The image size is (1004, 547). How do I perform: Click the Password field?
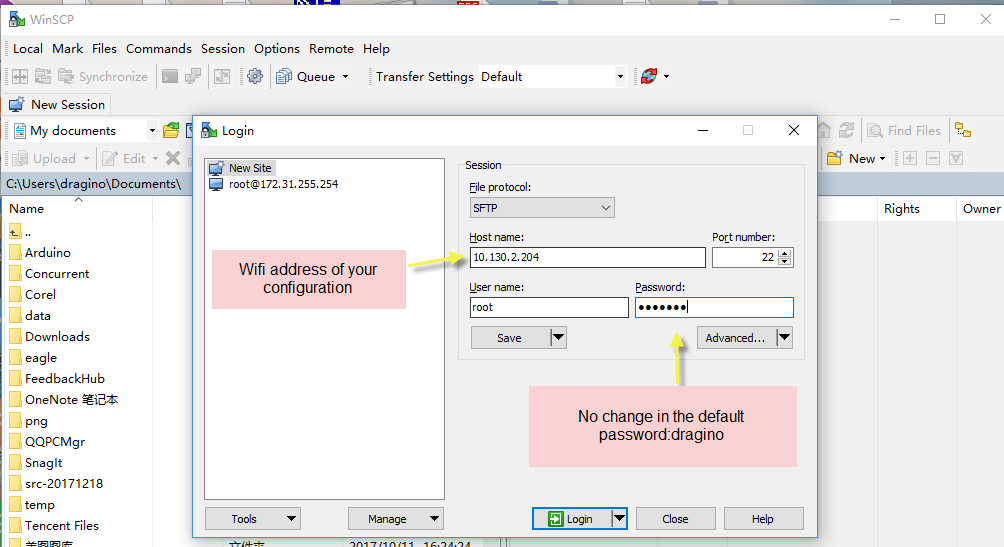pos(714,307)
